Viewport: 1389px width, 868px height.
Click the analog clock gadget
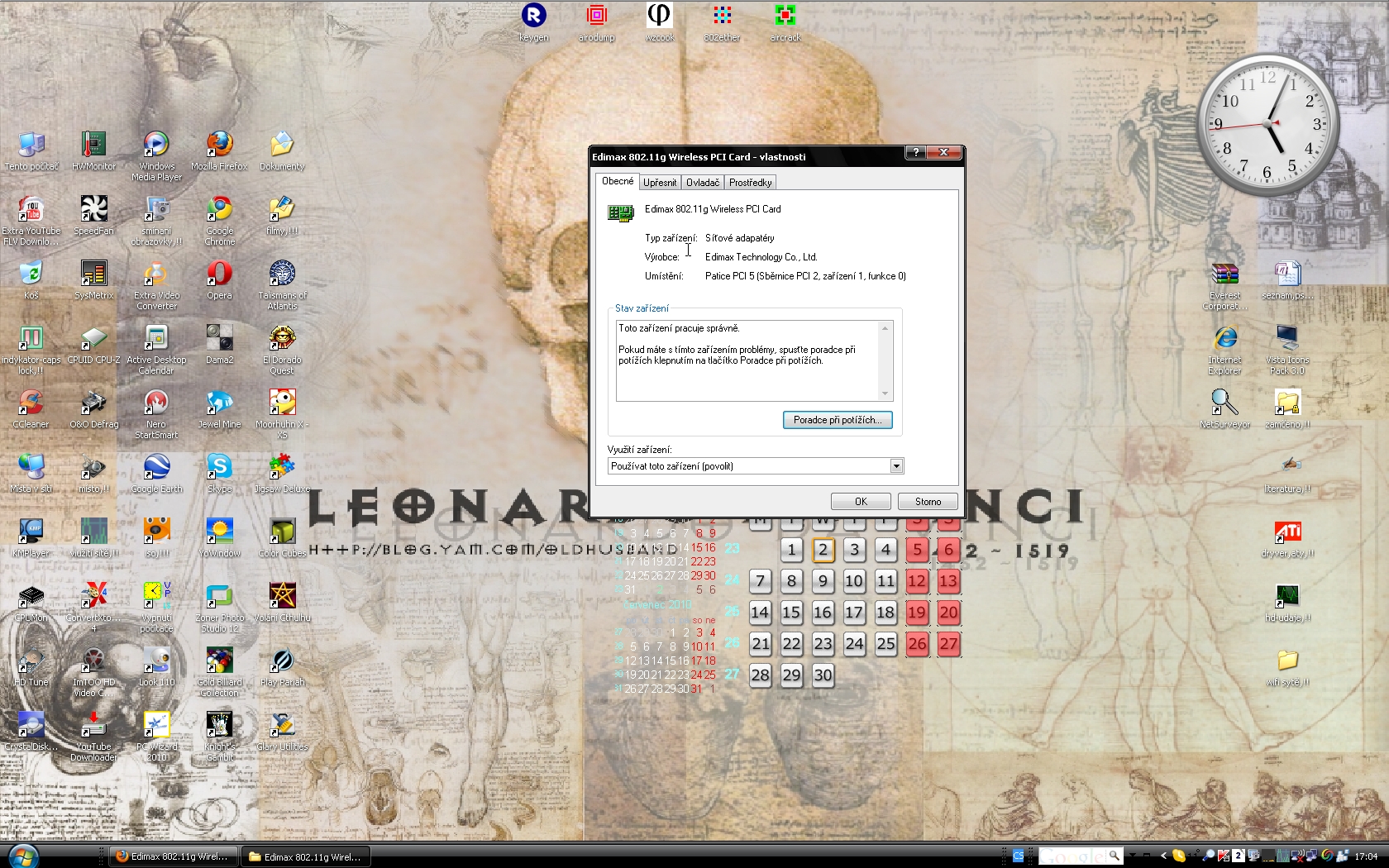point(1267,124)
